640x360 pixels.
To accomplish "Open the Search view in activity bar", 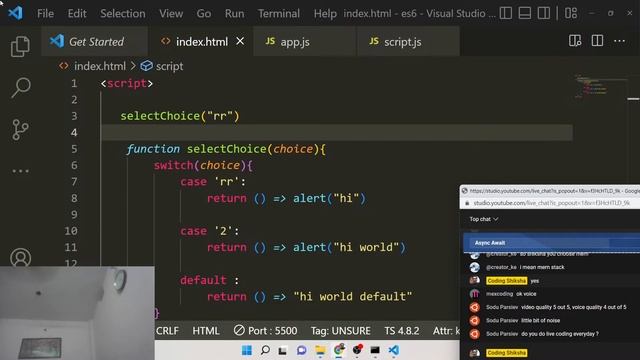I will coord(20,88).
